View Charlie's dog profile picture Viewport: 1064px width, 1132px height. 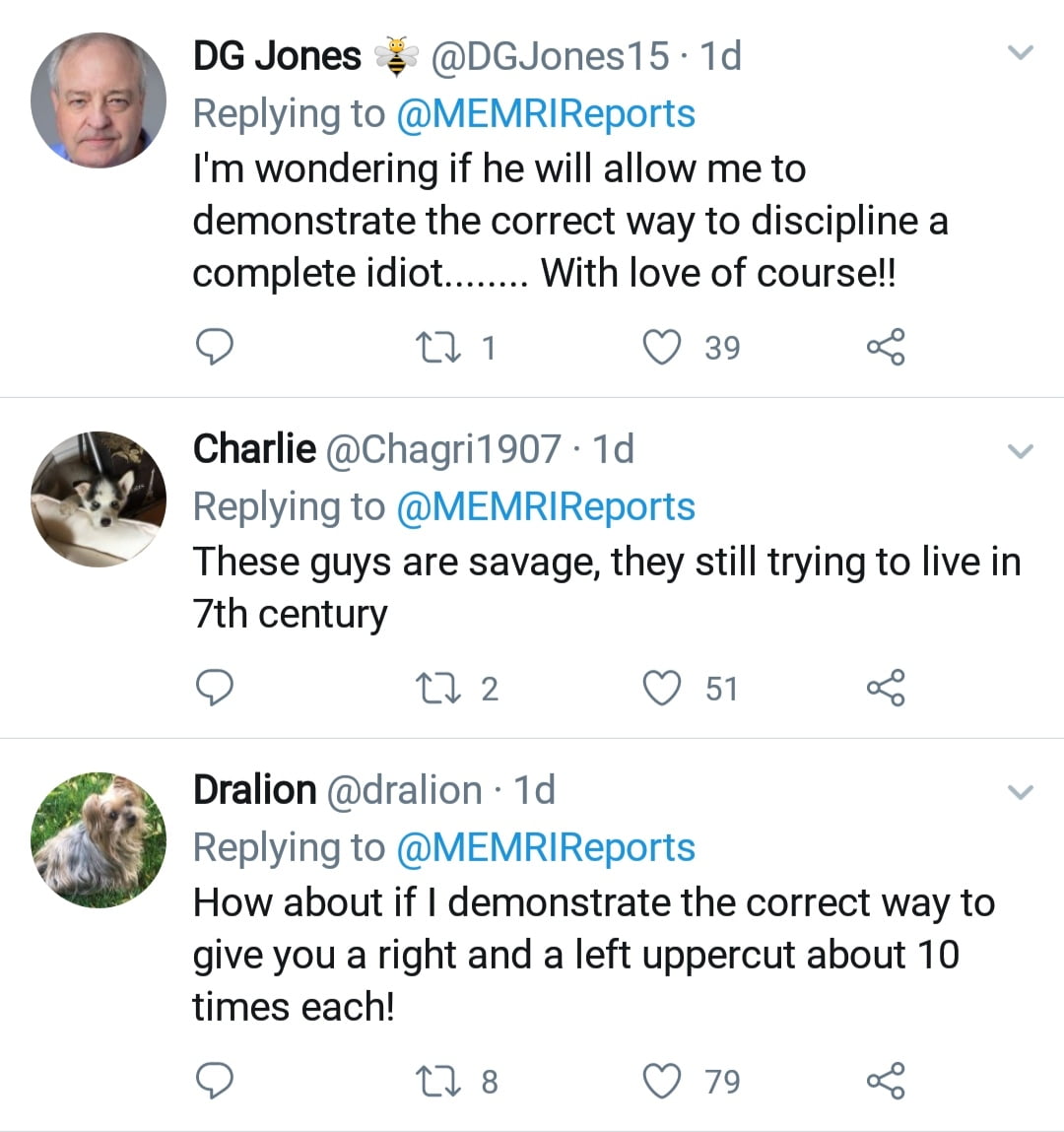click(x=99, y=499)
